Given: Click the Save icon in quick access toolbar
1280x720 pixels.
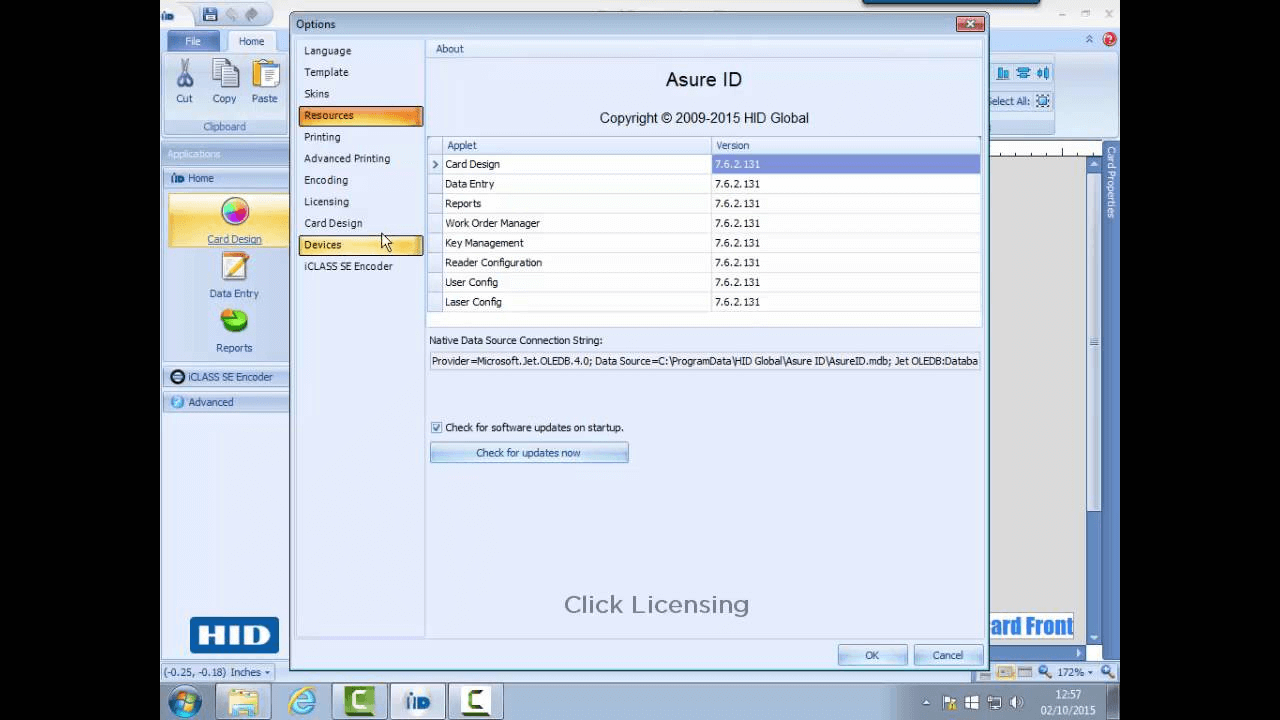Looking at the screenshot, I should [209, 14].
